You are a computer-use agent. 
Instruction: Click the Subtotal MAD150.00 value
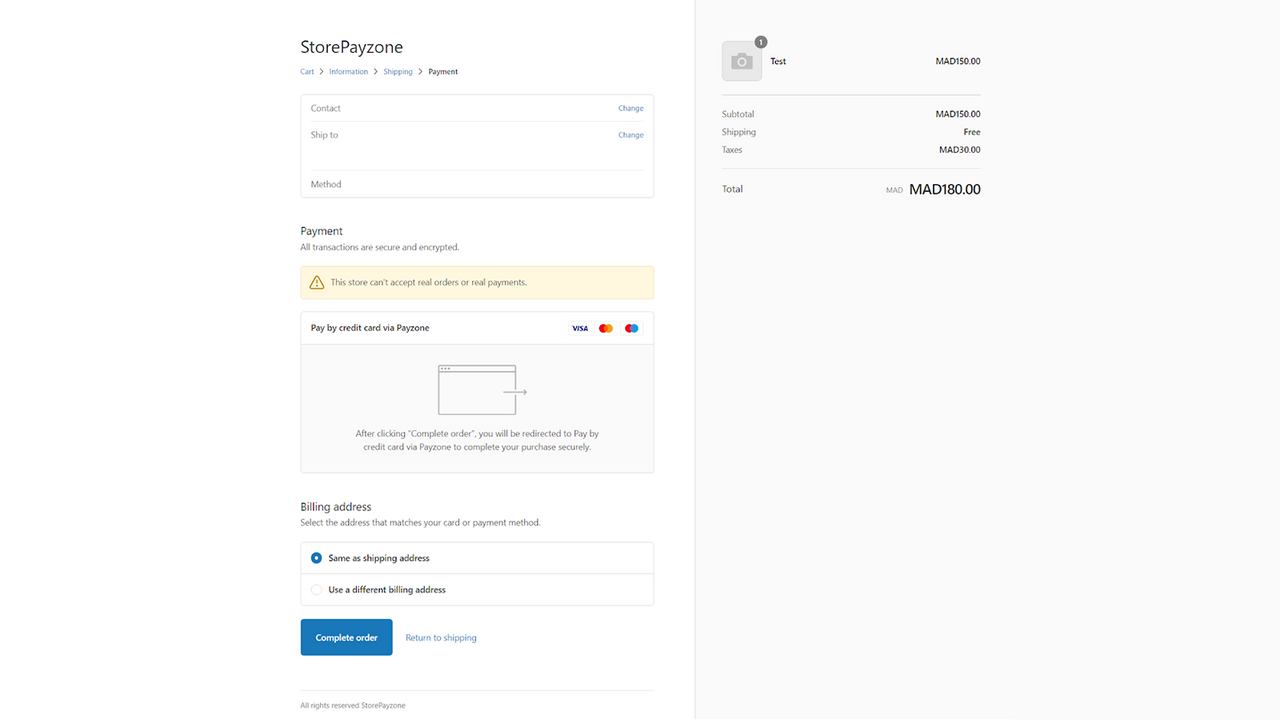click(958, 114)
